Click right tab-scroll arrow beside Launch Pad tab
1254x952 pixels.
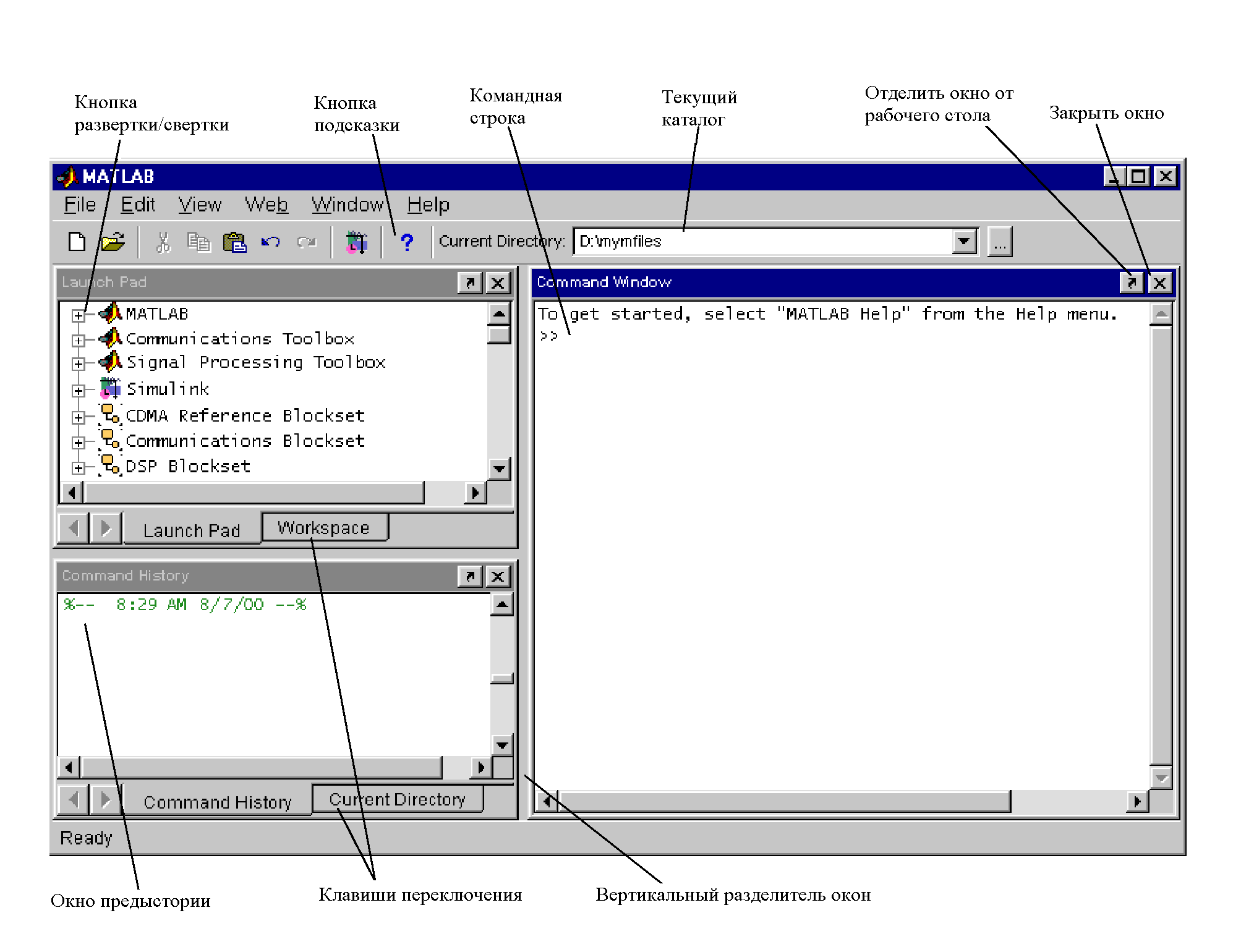click(106, 529)
